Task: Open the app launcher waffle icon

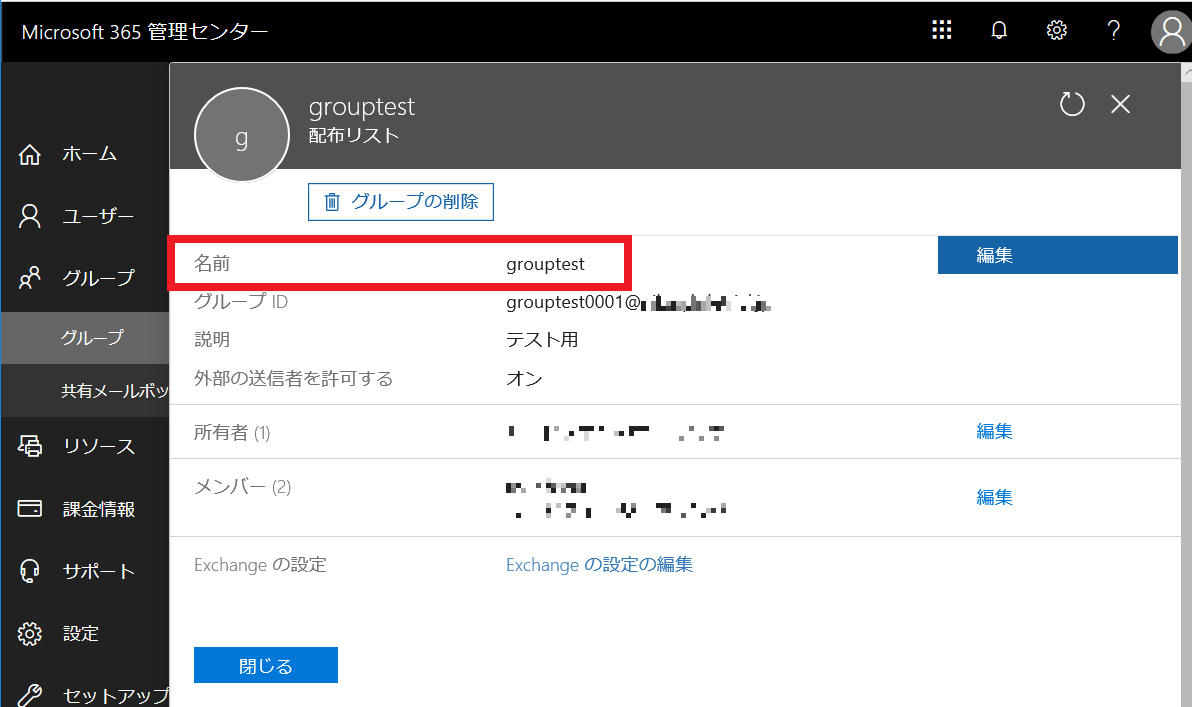Action: click(x=941, y=30)
